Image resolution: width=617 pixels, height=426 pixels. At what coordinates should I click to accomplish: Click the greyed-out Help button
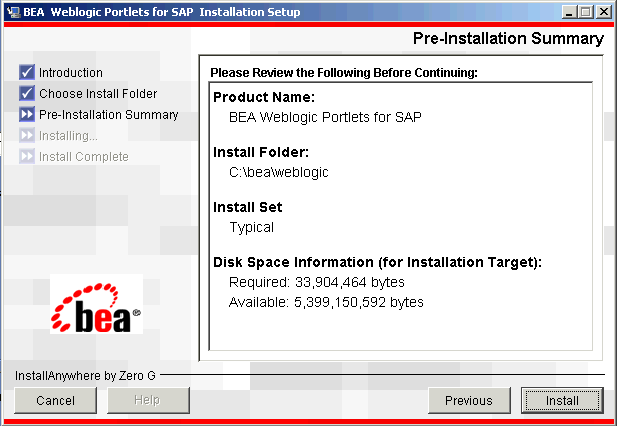point(148,400)
